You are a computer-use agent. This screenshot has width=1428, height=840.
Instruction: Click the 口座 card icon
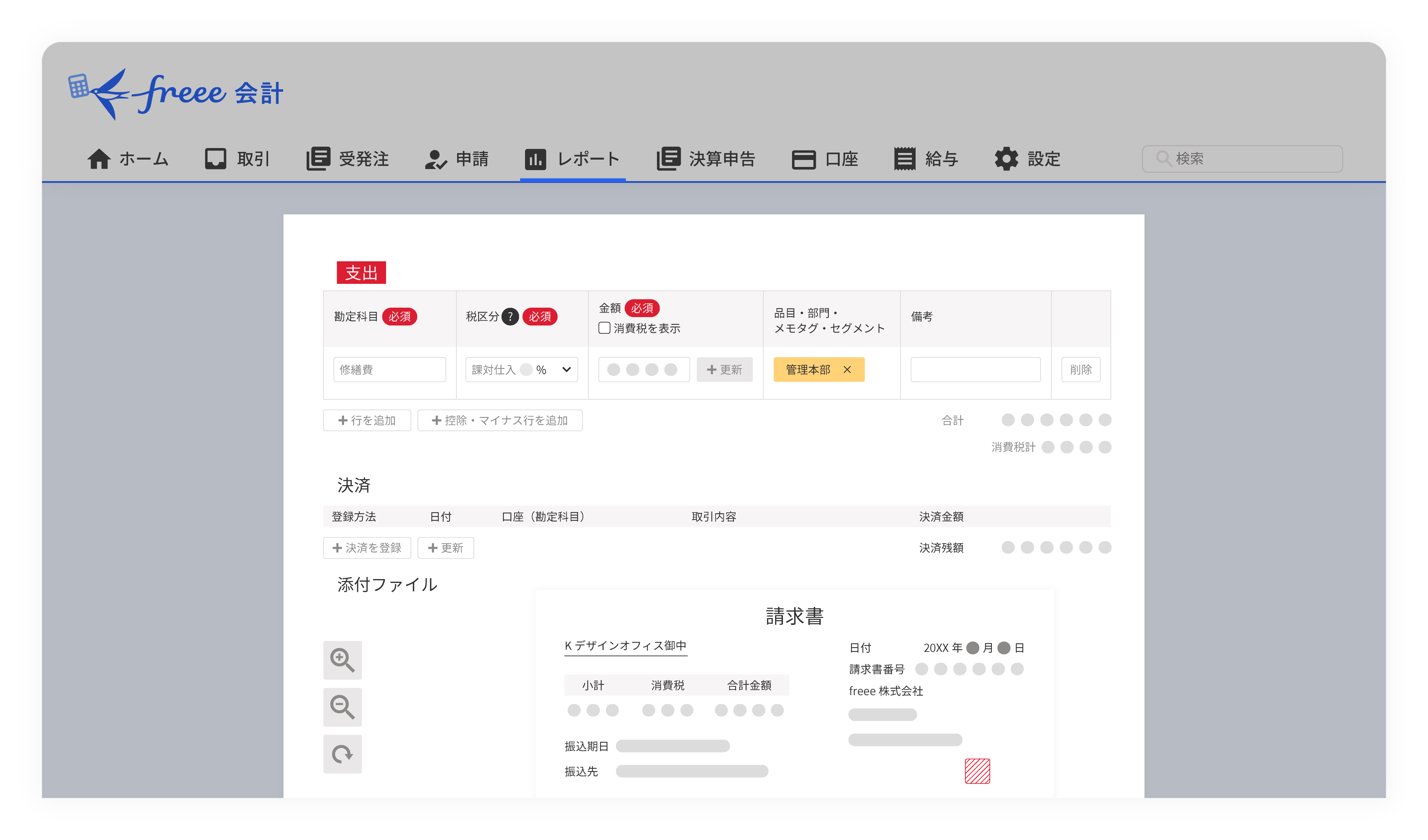(x=804, y=159)
